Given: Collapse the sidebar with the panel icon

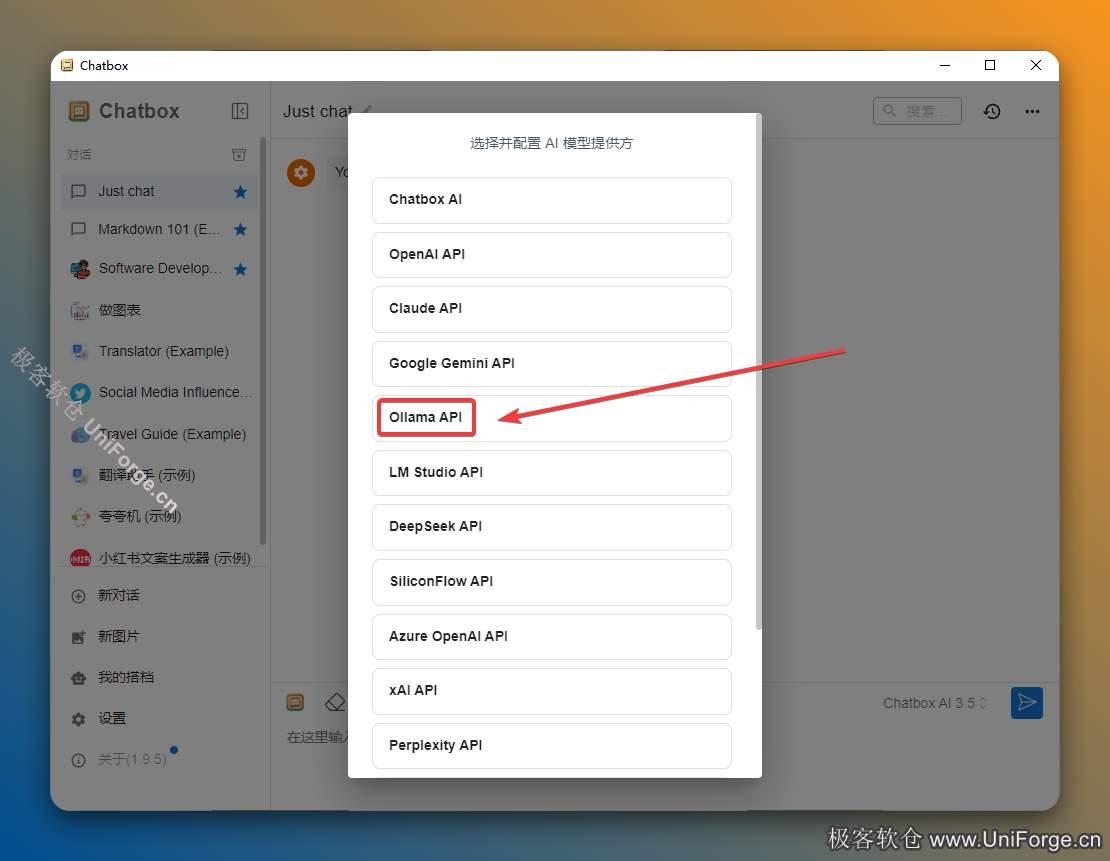Looking at the screenshot, I should pos(240,111).
